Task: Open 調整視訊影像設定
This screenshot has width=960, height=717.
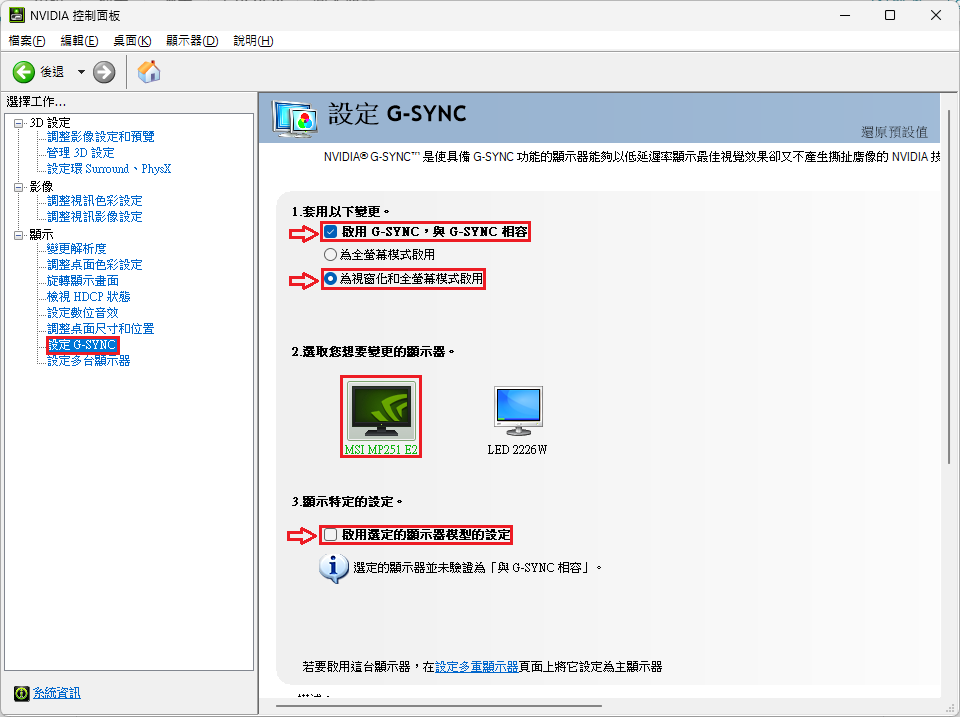Action: (x=95, y=216)
